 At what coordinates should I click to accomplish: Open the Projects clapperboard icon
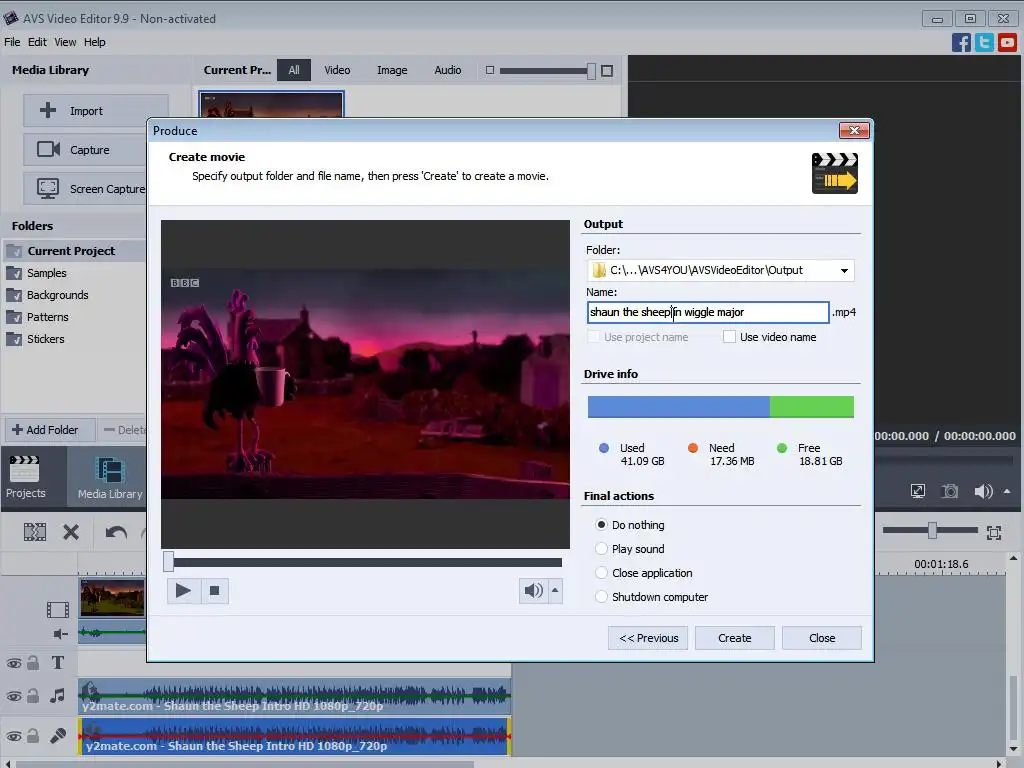[25, 468]
